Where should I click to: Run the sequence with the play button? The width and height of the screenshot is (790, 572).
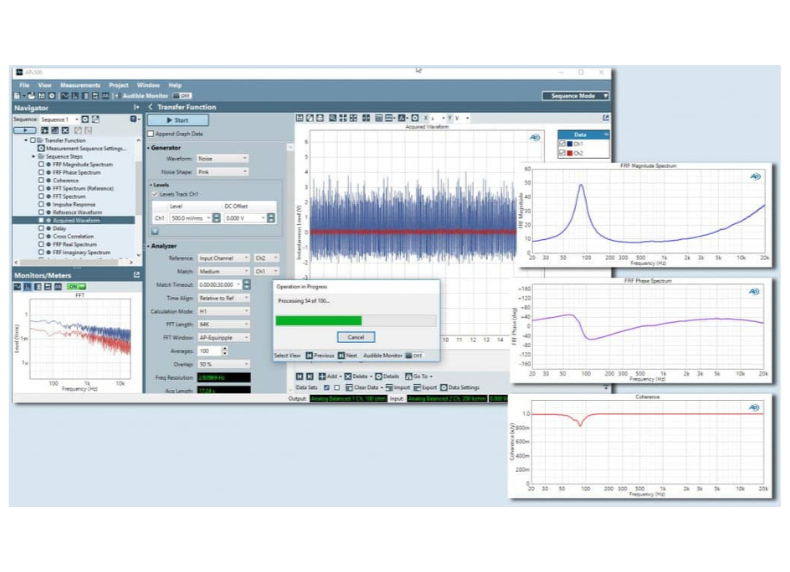click(x=25, y=130)
